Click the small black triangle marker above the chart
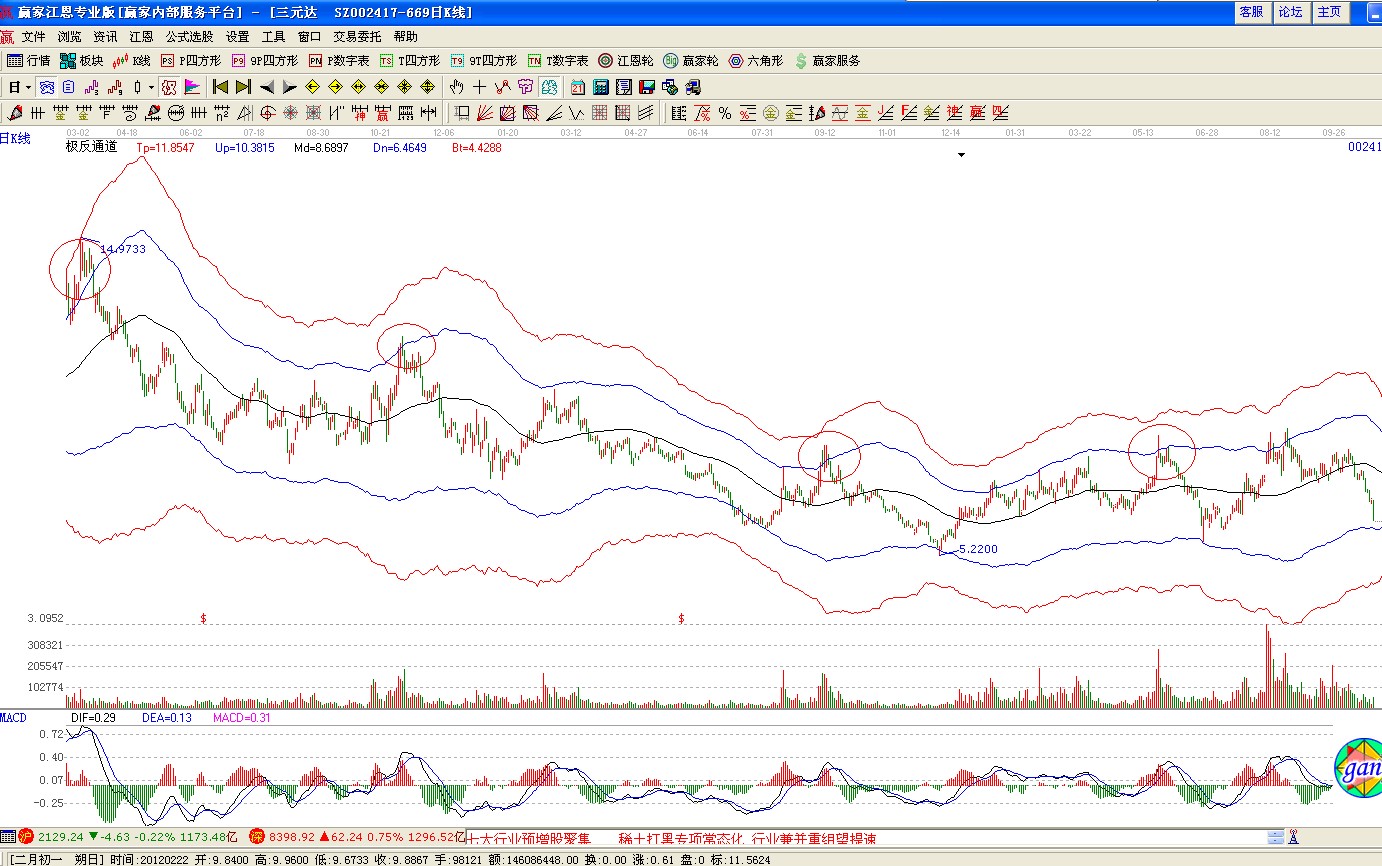 [961, 155]
